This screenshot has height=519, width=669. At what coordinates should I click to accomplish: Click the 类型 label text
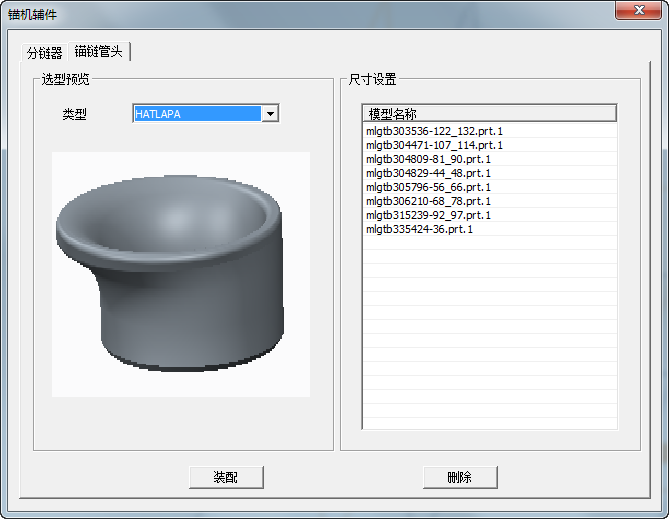point(75,115)
